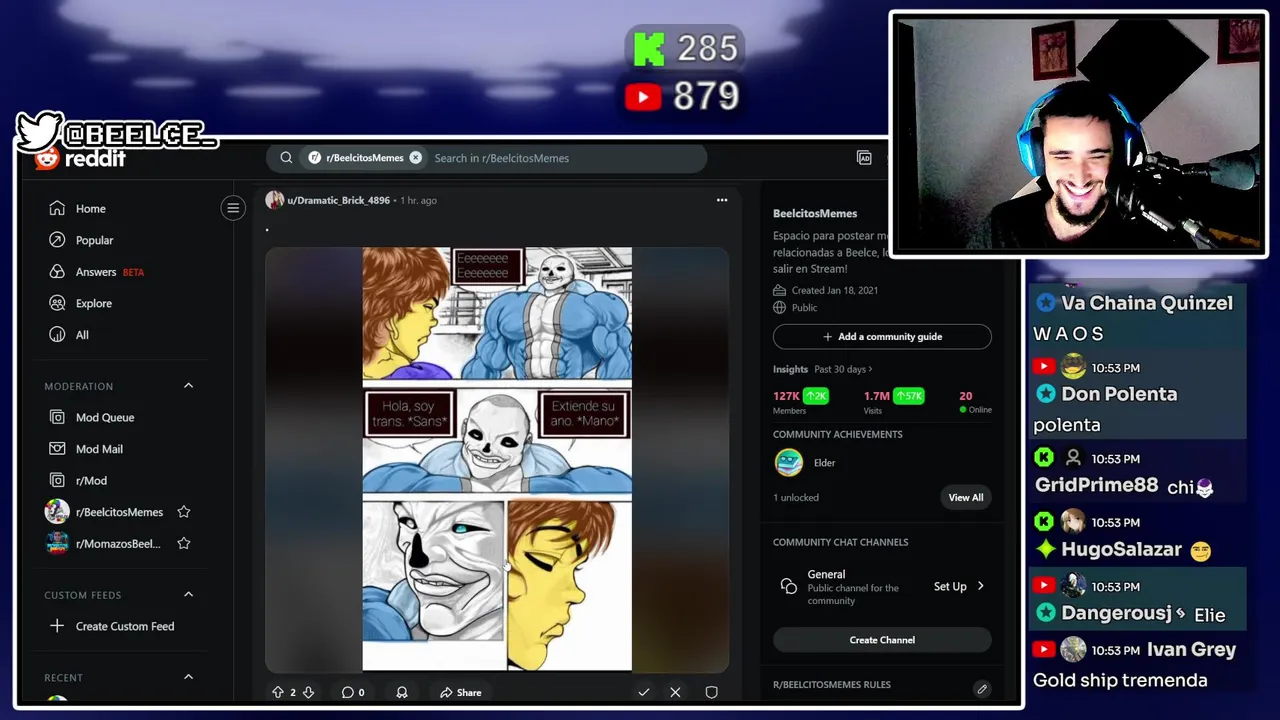Image resolution: width=1280 pixels, height=720 pixels.
Task: Create Channel button
Action: click(x=882, y=640)
